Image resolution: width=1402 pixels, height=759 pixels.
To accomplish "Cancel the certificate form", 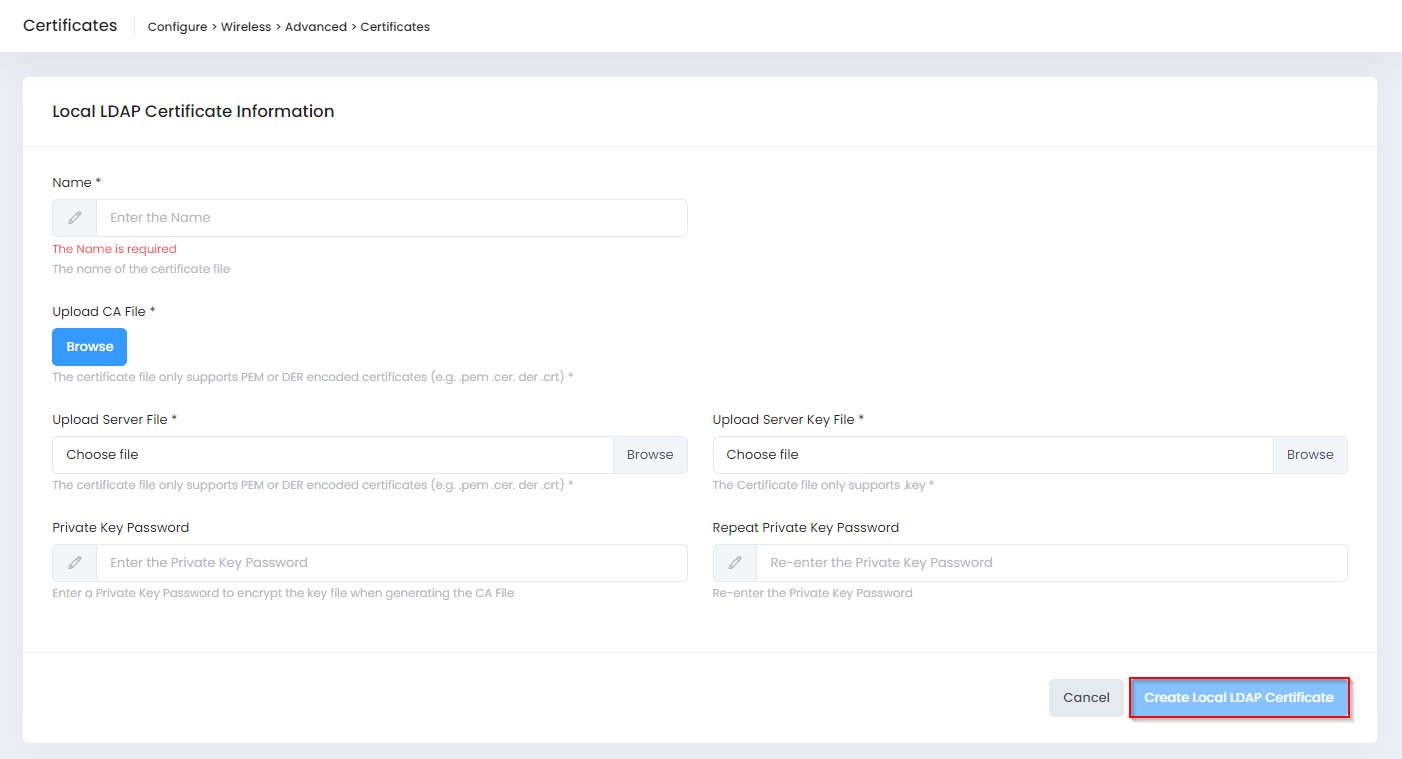I will (1086, 698).
